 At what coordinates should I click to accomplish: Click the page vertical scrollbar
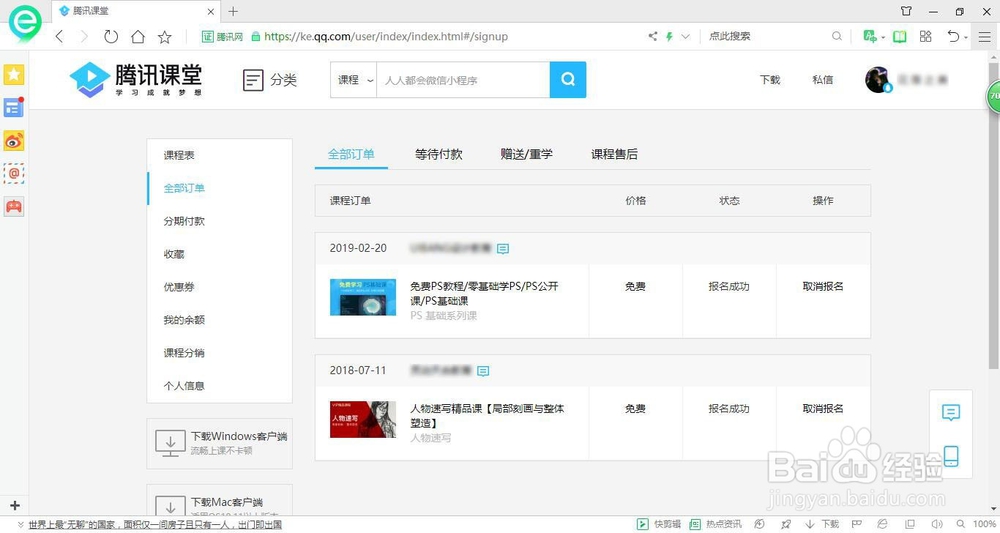(993, 217)
